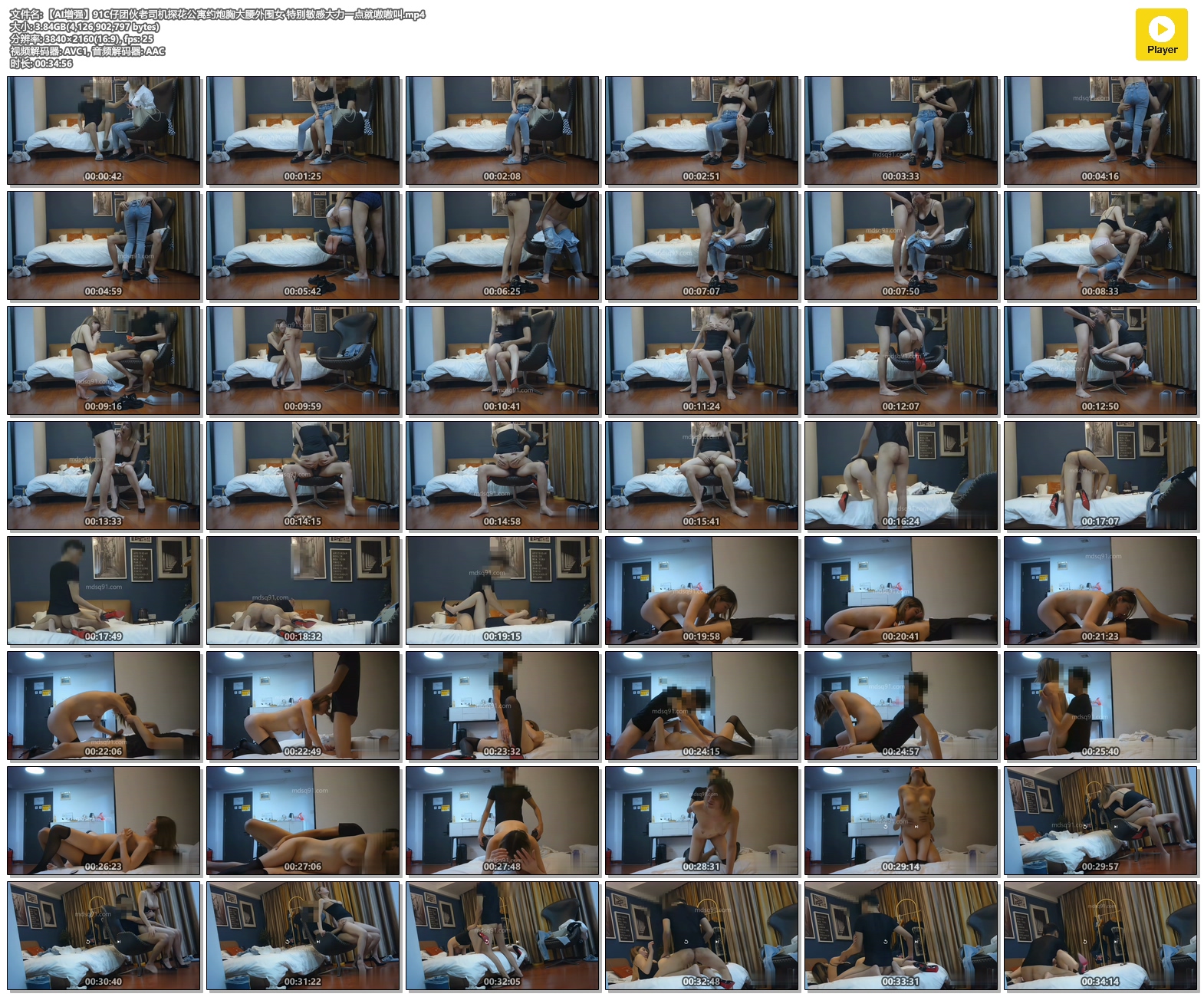Select the frame labeled 00:13:33
1204x997 pixels.
[x=104, y=475]
